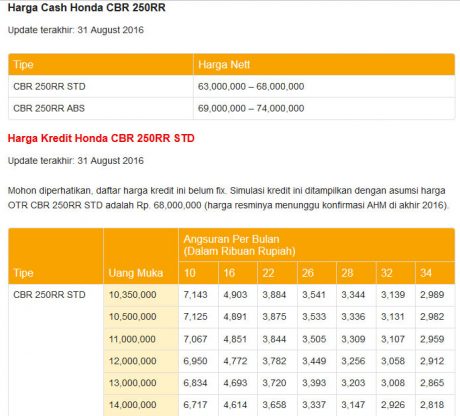Click the installment value 3,875
The width and height of the screenshot is (460, 416).
(x=274, y=317)
